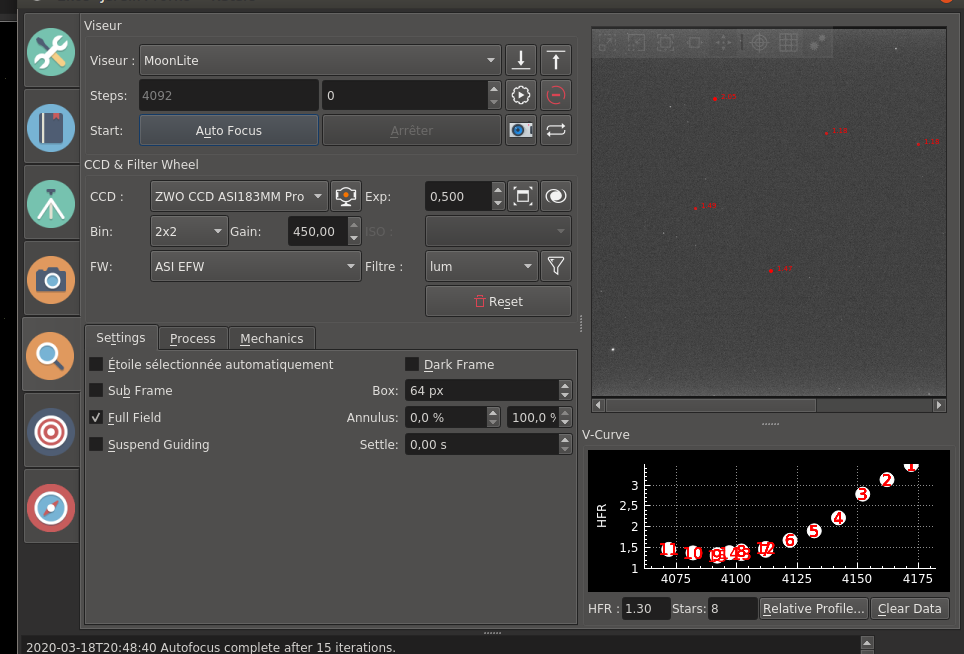The image size is (964, 654).
Task: Decrease the outer Annulus 100,0 % value
Action: 565,423
